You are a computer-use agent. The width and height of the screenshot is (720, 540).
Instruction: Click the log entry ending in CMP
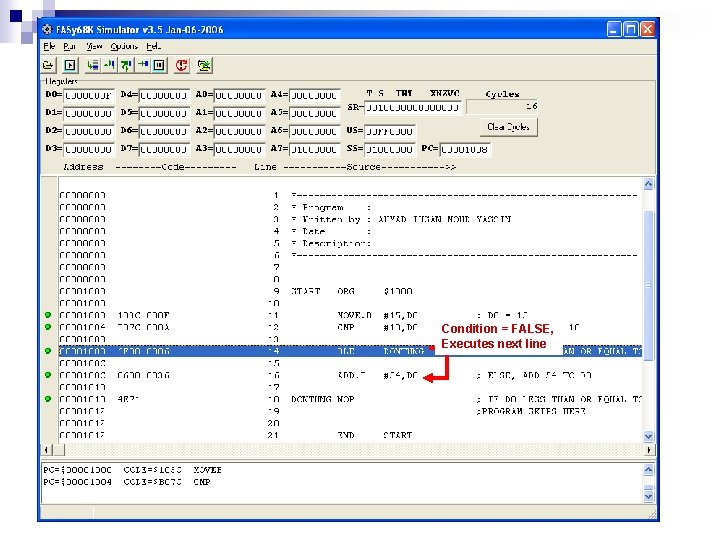click(127, 482)
